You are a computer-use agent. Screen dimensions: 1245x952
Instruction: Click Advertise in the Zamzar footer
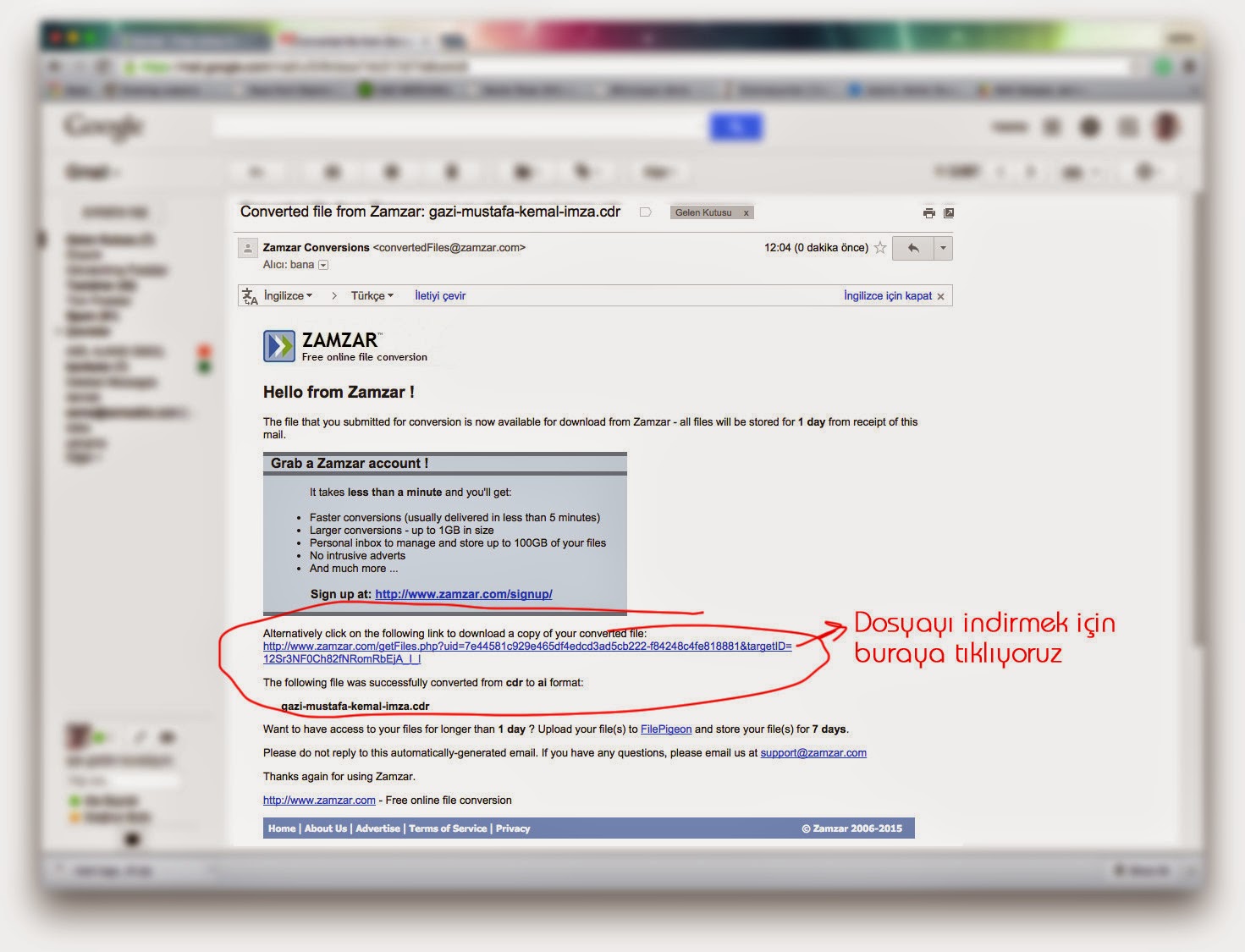pos(377,828)
